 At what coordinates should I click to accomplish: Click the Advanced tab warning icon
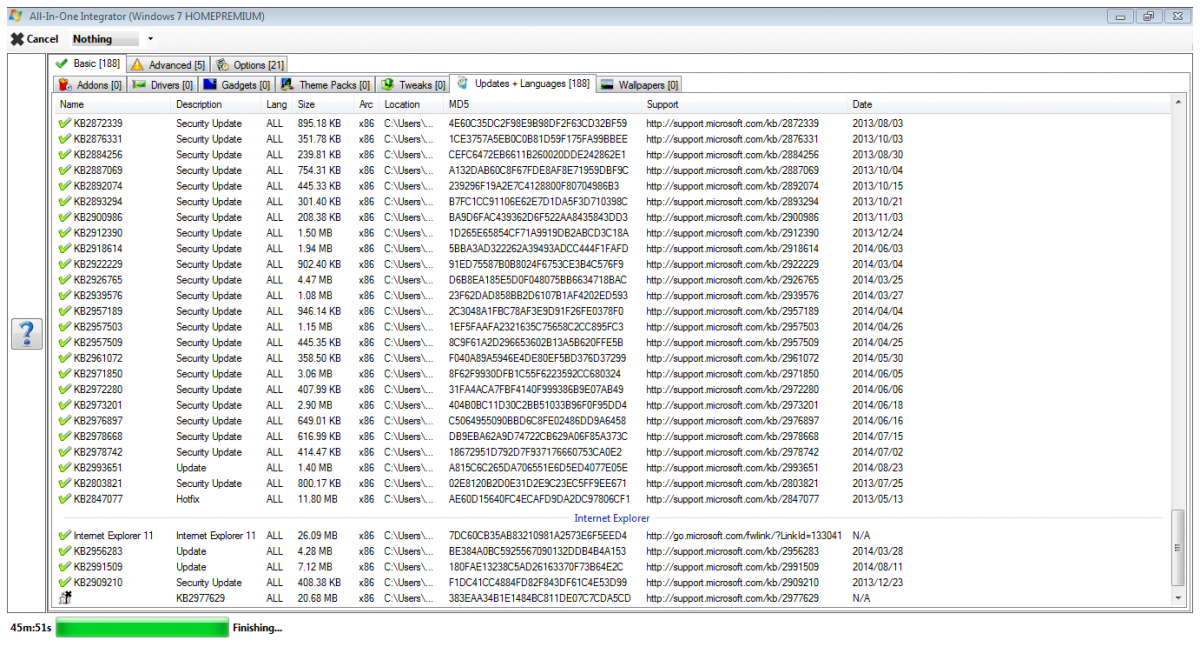pyautogui.click(x=138, y=65)
